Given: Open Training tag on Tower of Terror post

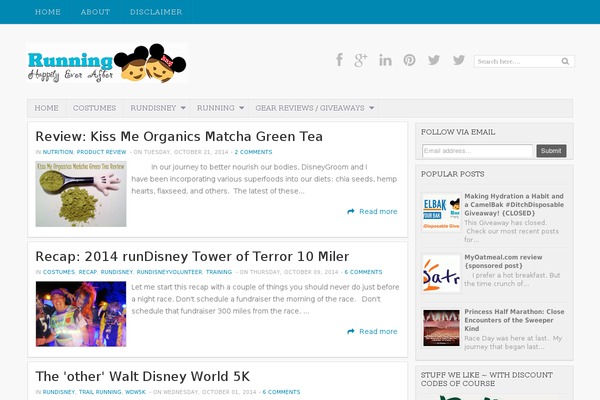Looking at the screenshot, I should pos(219,272).
